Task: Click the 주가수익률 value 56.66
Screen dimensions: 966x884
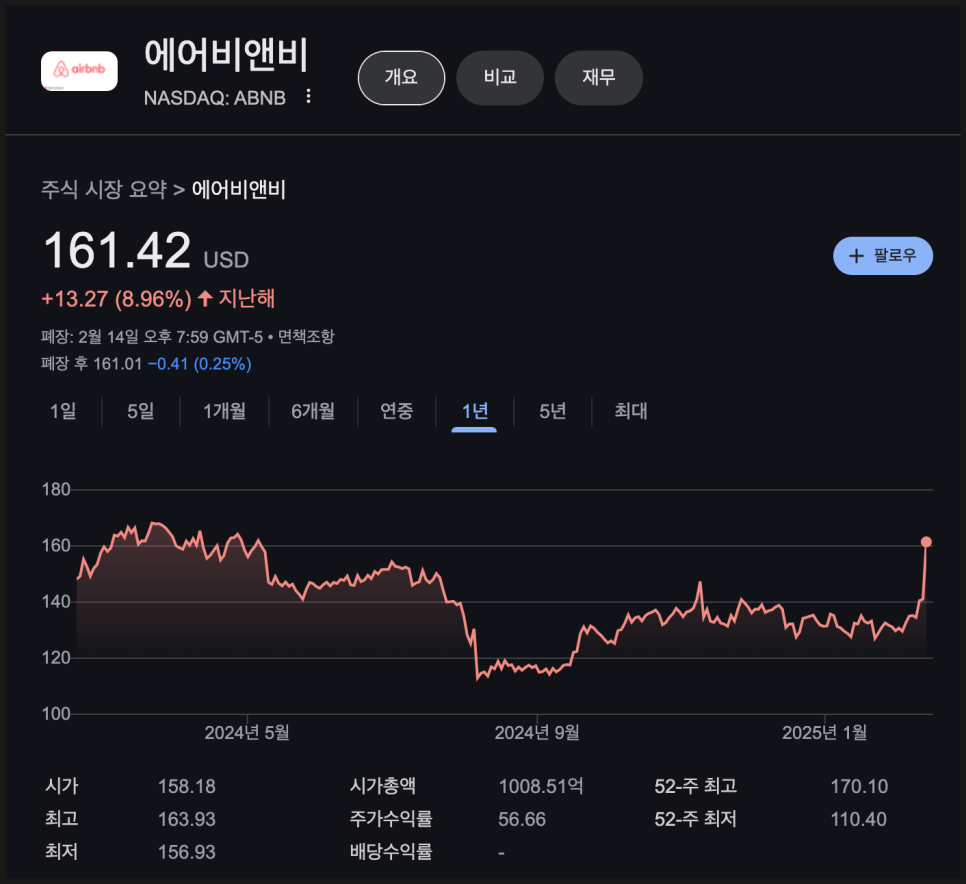Action: (x=522, y=819)
